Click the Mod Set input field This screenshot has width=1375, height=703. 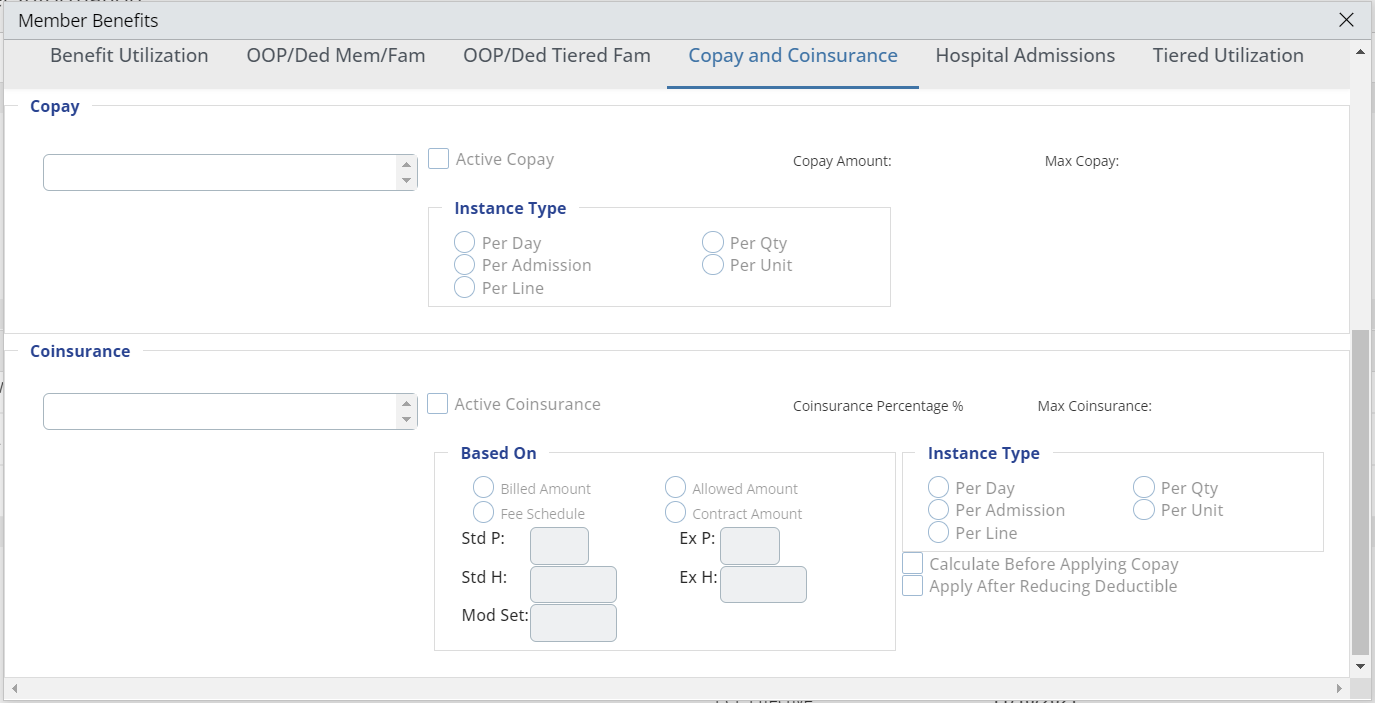tap(573, 623)
